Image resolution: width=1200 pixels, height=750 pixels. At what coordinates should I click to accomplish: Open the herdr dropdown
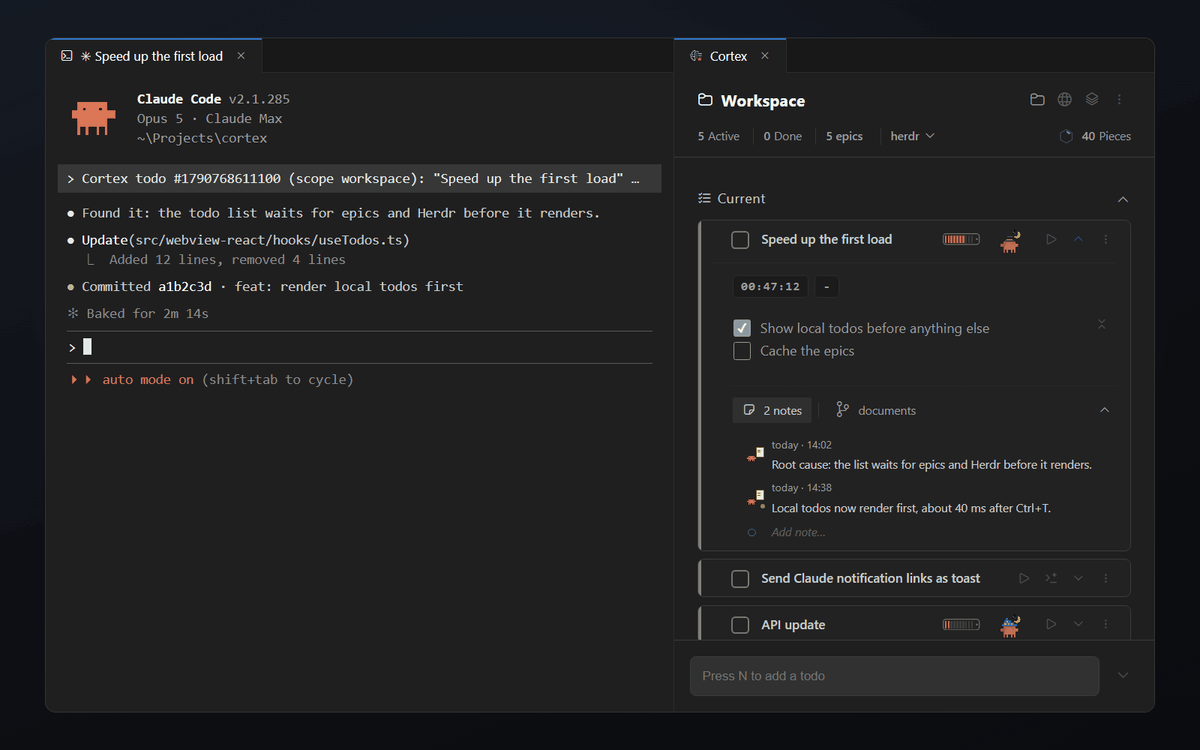[912, 136]
